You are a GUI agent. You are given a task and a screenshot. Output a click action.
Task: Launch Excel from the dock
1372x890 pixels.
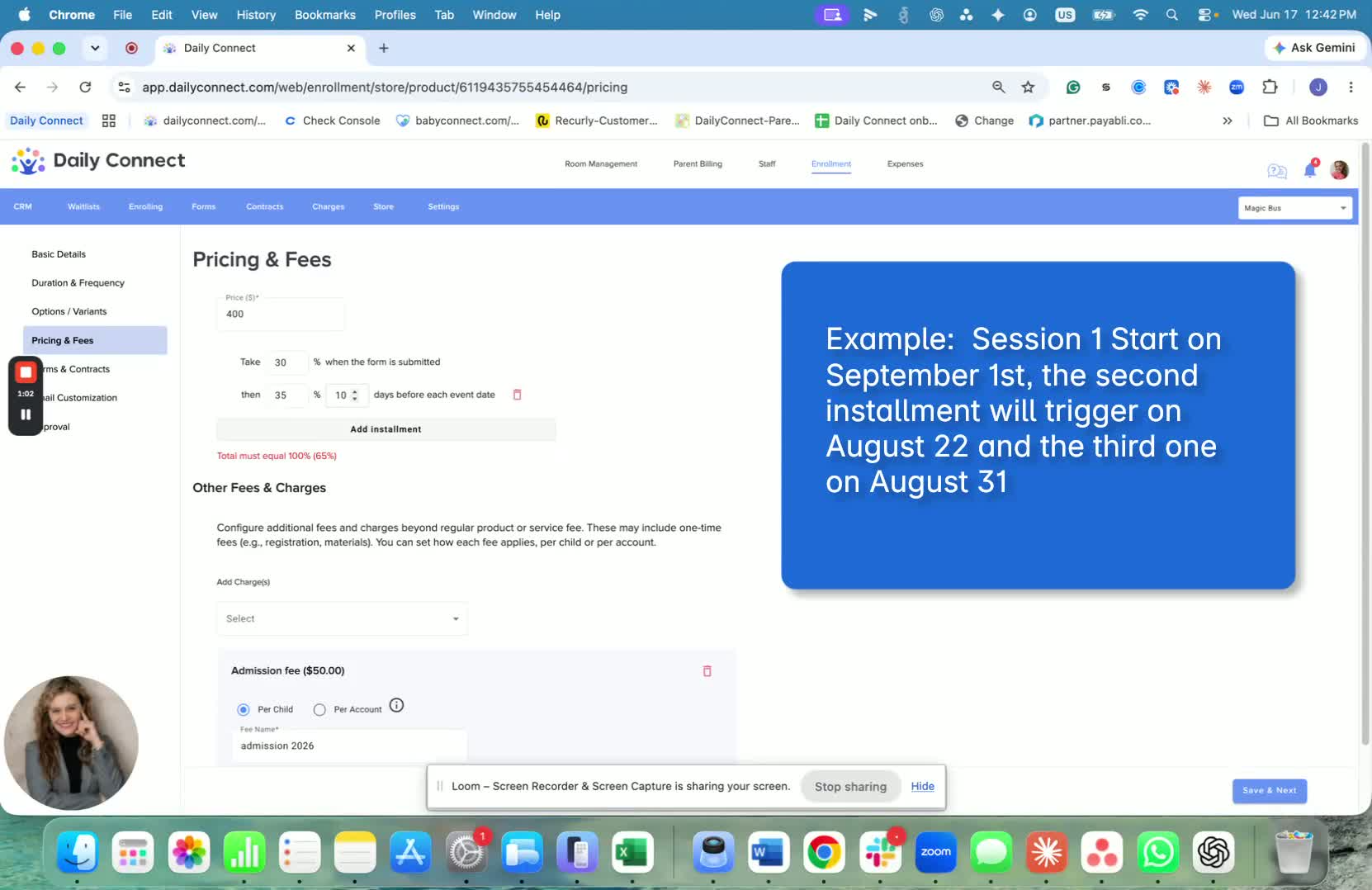[632, 853]
